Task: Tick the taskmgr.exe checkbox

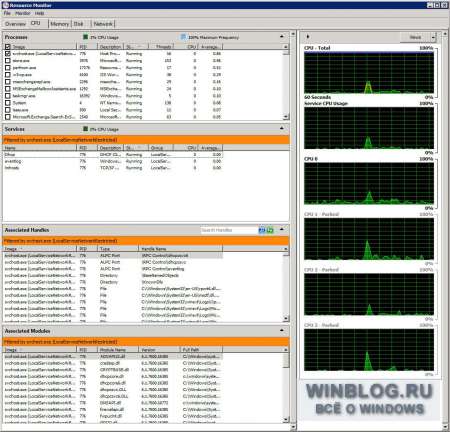Action: pyautogui.click(x=8, y=96)
